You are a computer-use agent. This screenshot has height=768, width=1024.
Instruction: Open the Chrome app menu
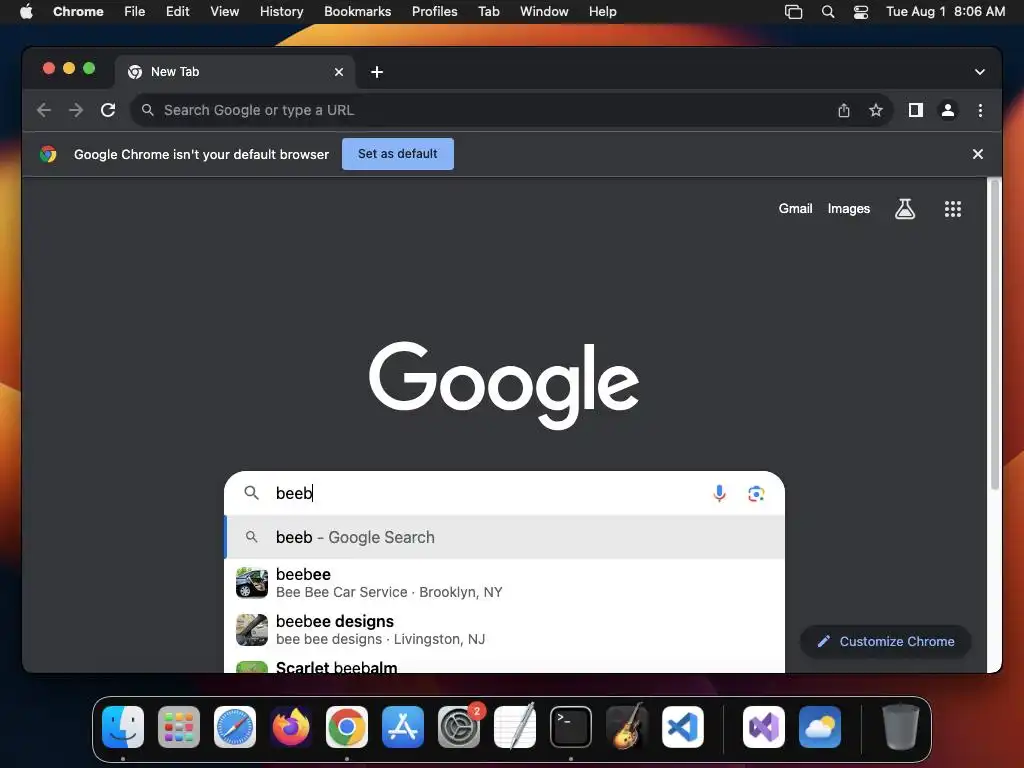pos(78,12)
